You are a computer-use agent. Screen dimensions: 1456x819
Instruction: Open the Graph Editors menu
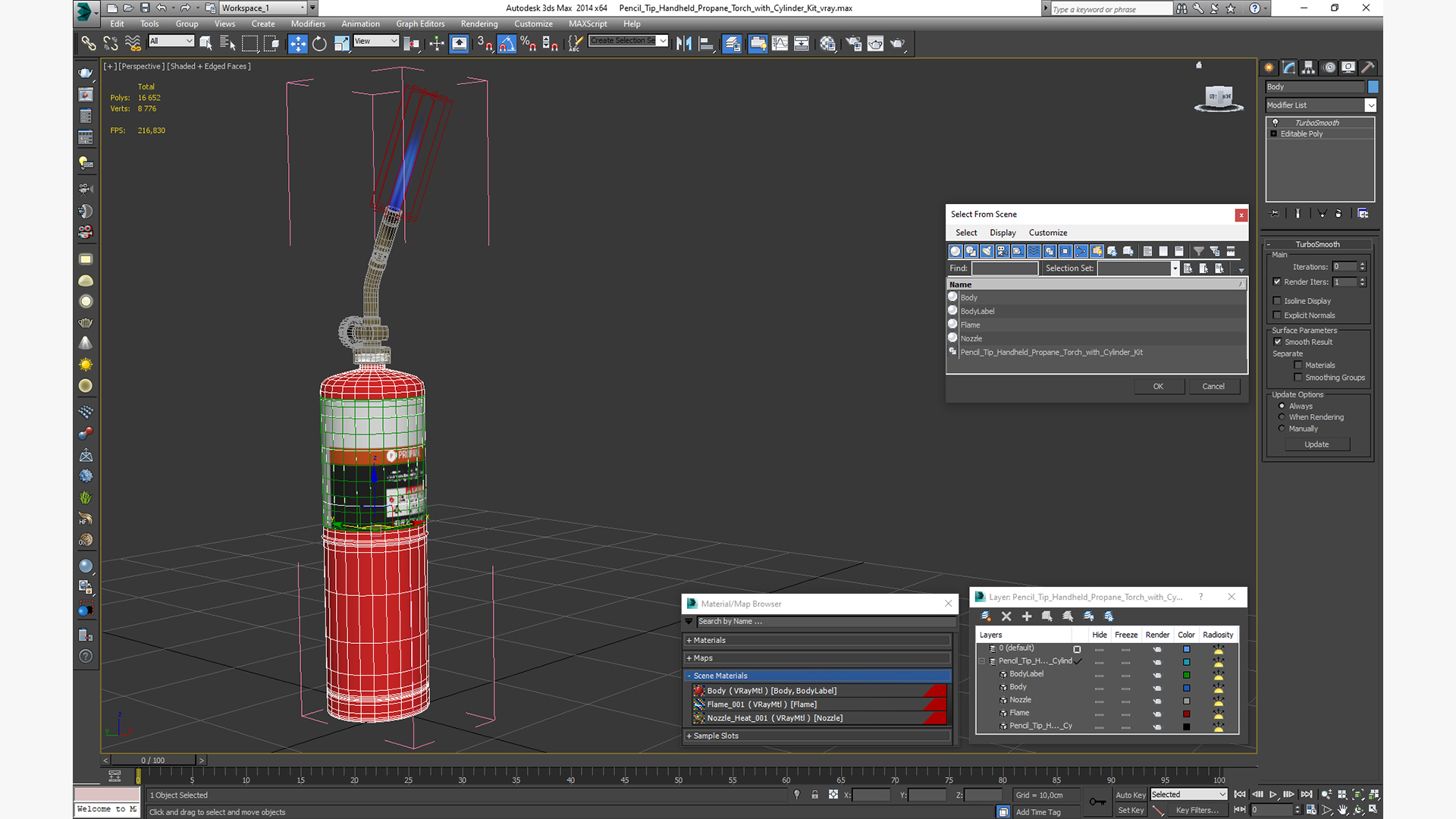tap(420, 24)
